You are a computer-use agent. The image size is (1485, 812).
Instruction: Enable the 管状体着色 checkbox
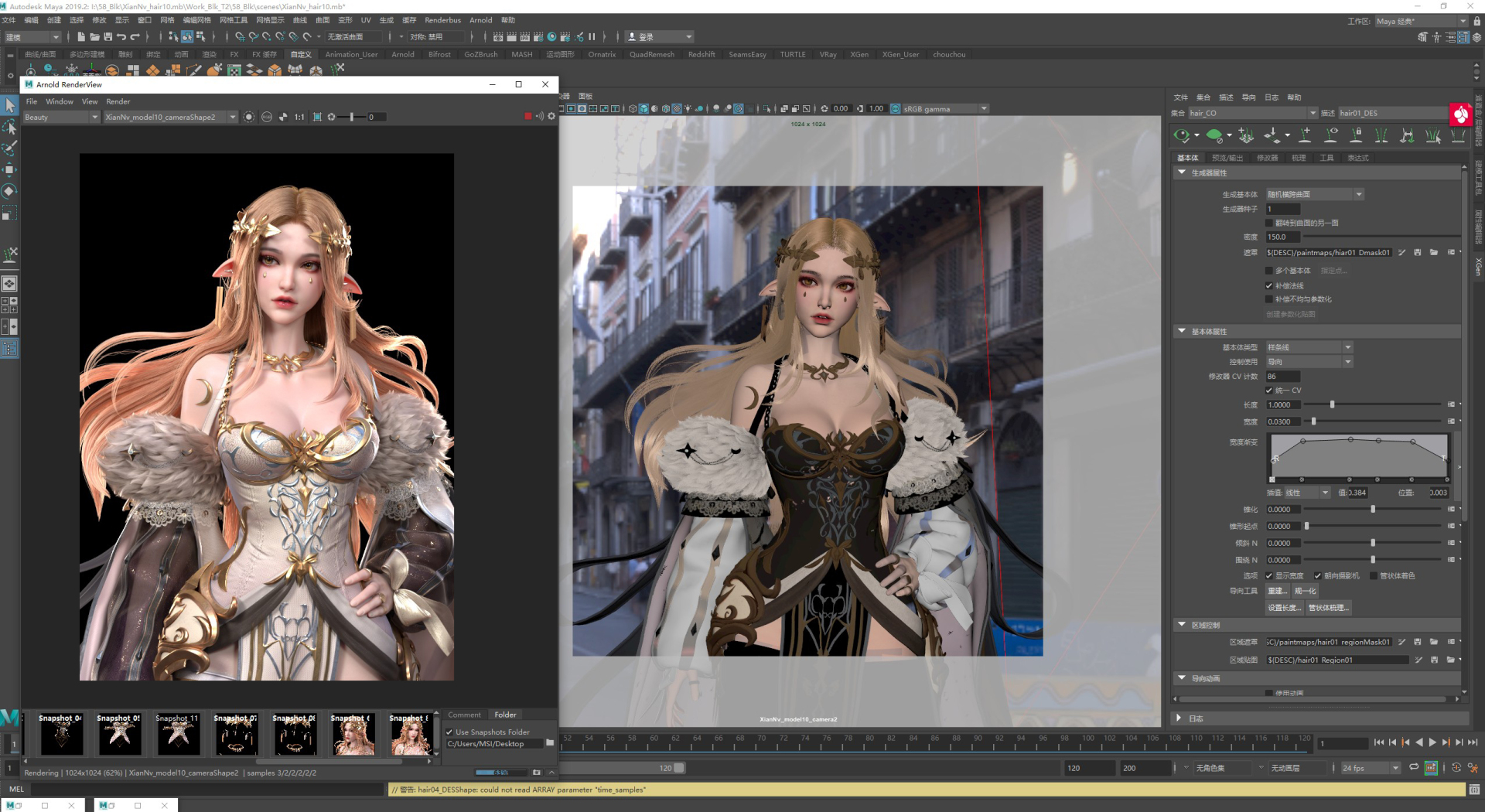[1374, 576]
